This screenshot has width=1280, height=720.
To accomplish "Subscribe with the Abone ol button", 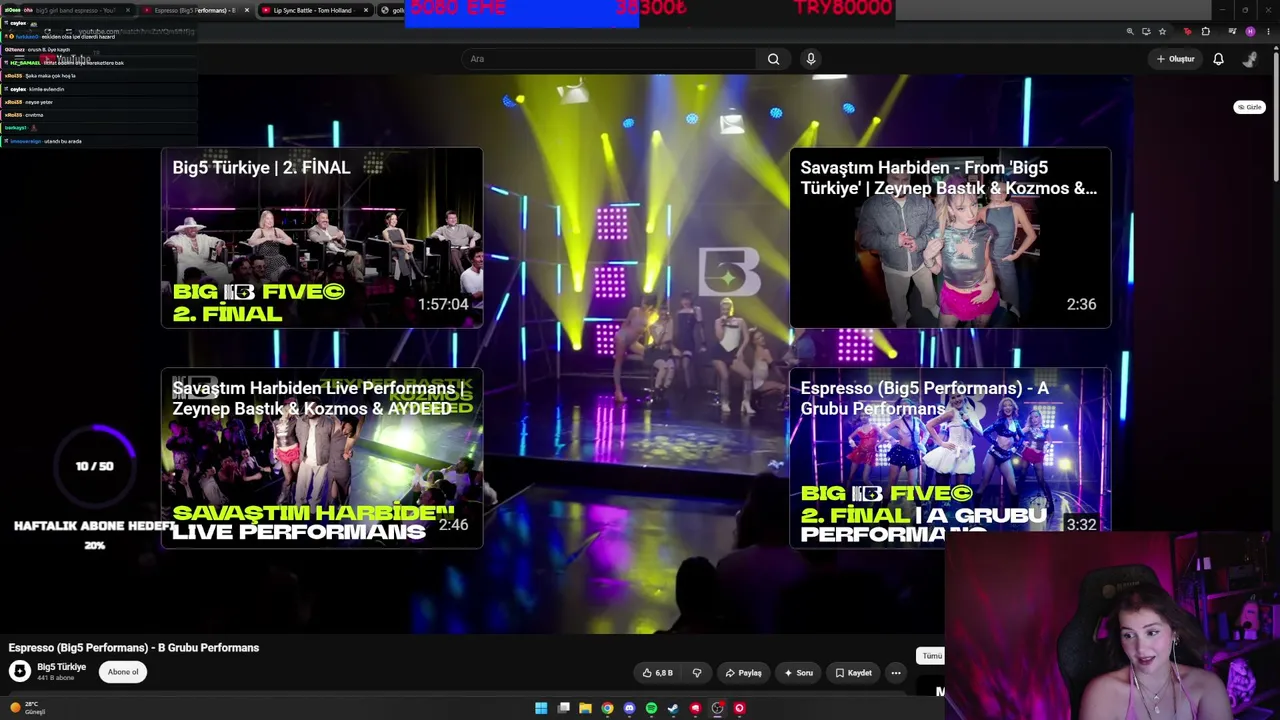I will pyautogui.click(x=123, y=672).
